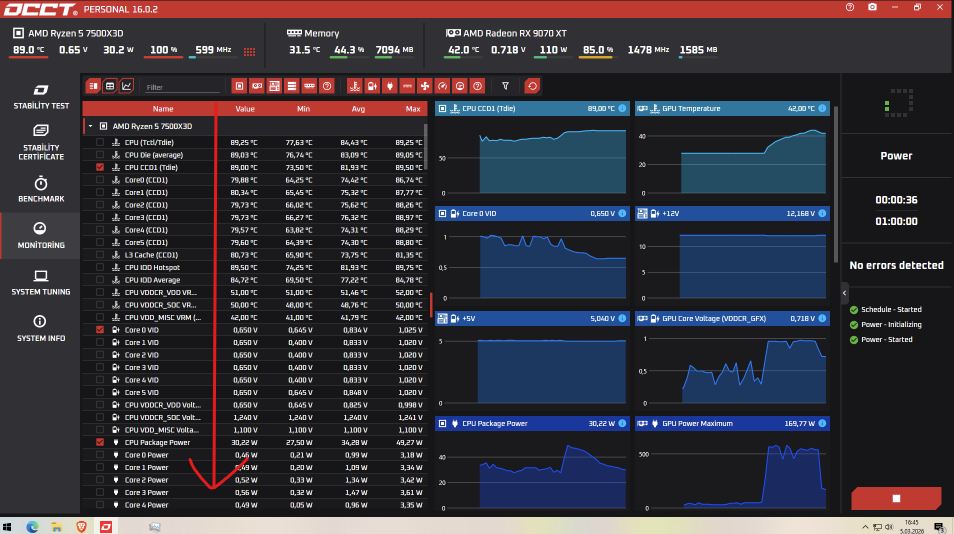Viewport: 954px width, 534px height.
Task: Check the CPU IOD Hotspot checkbox
Action: click(100, 268)
